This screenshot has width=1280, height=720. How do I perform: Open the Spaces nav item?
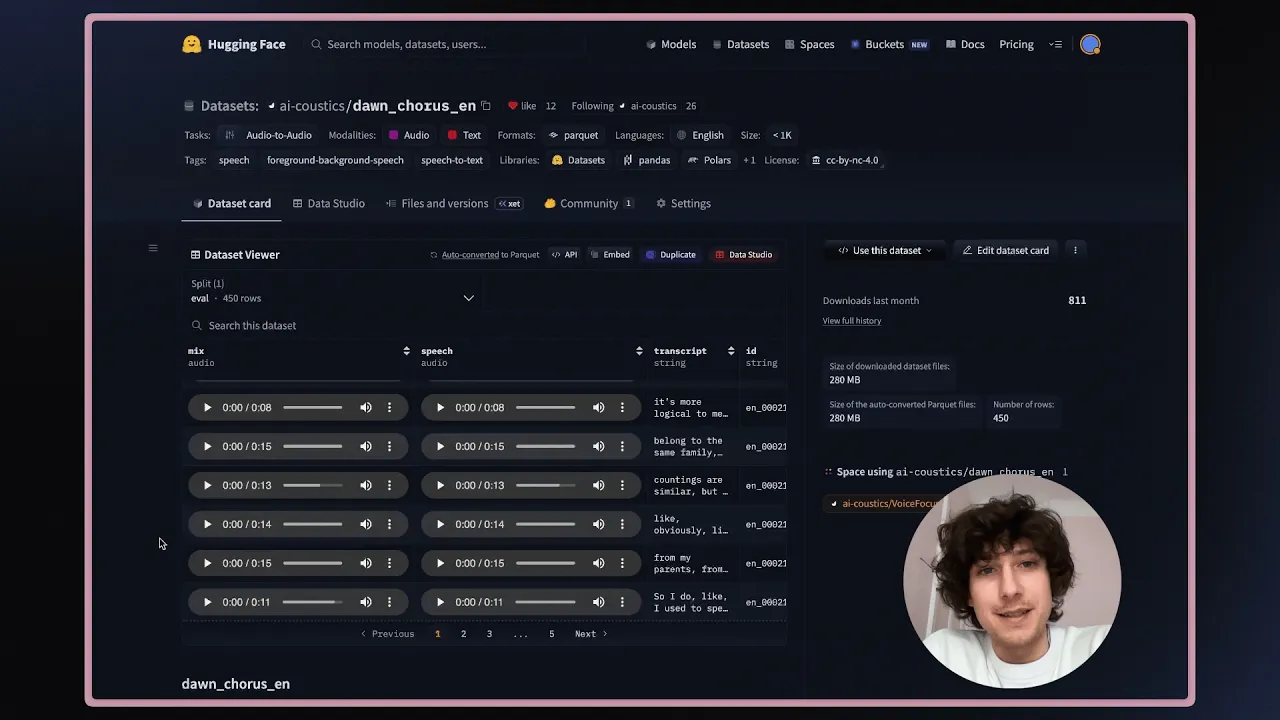810,44
